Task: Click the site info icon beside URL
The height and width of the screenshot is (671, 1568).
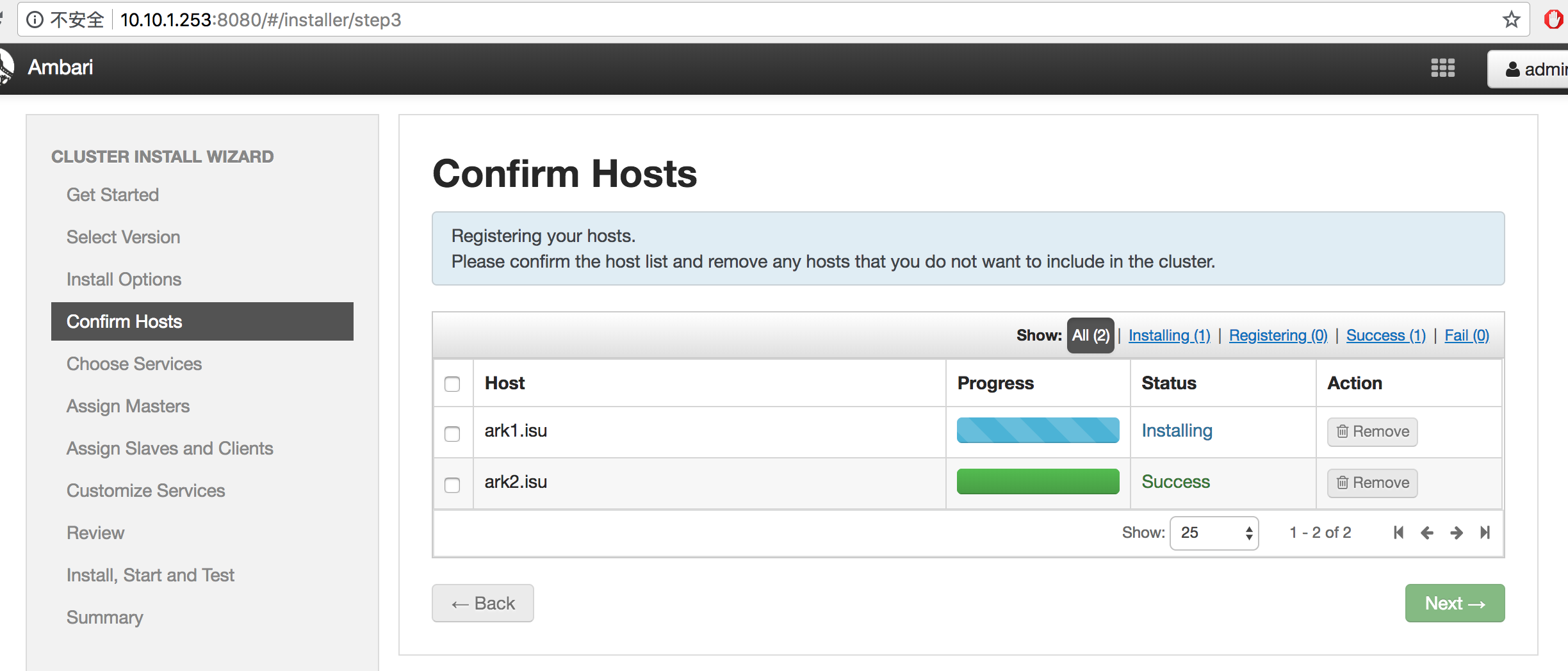Action: 35,20
